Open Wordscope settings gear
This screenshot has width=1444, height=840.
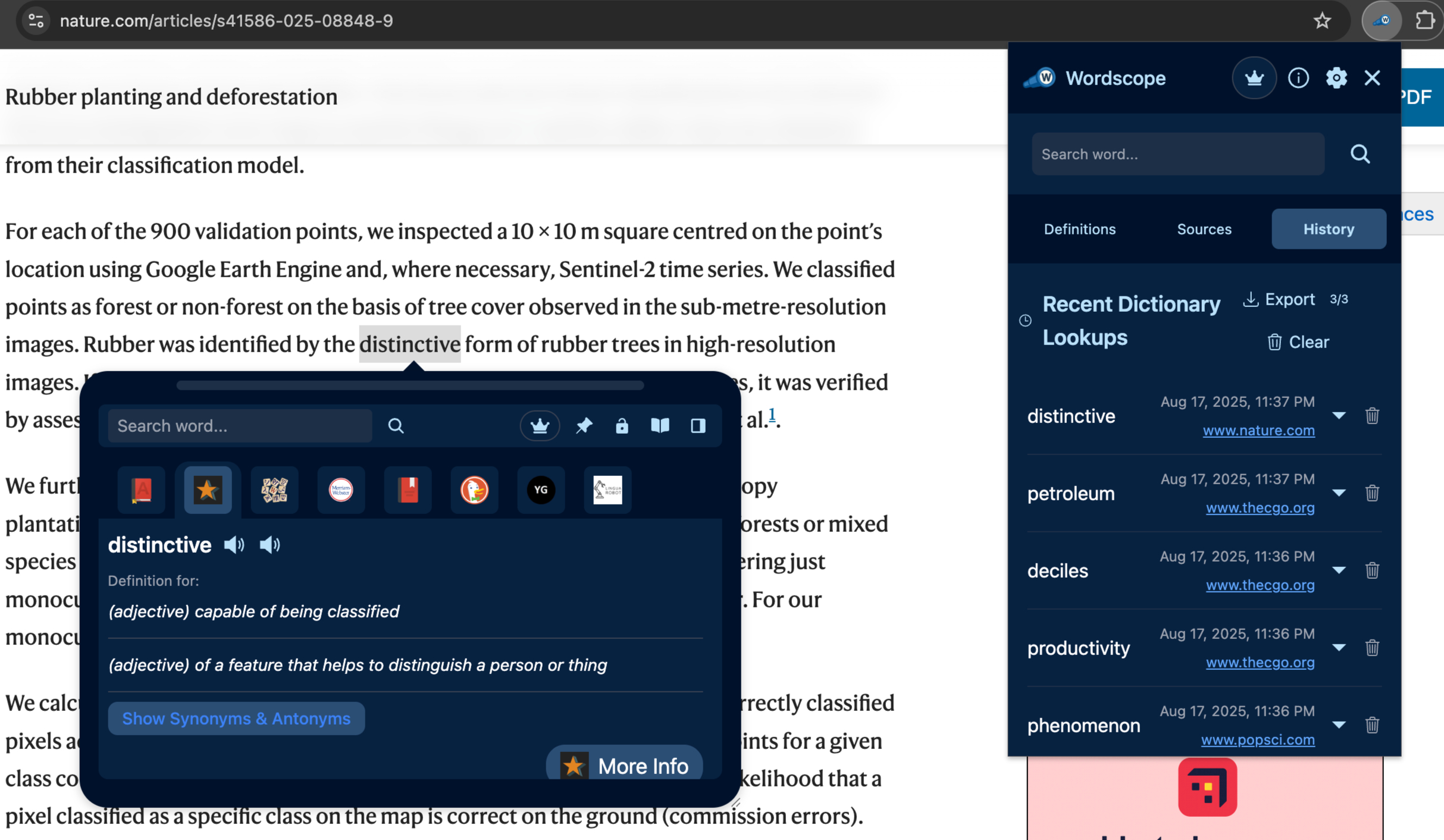point(1336,77)
